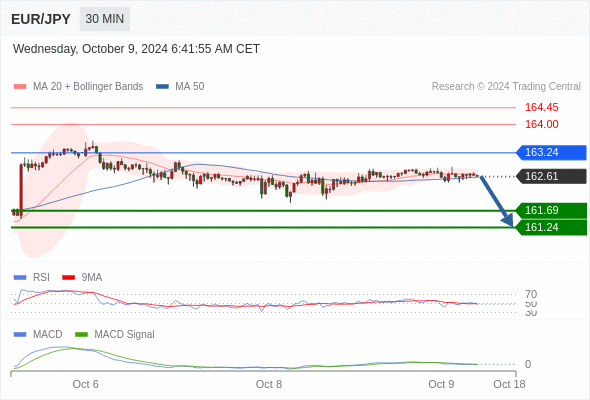Viewport: 590px width, 400px height.
Task: Click the chart timestamp Wednesday, October 9, 2024
Action: tap(136, 49)
